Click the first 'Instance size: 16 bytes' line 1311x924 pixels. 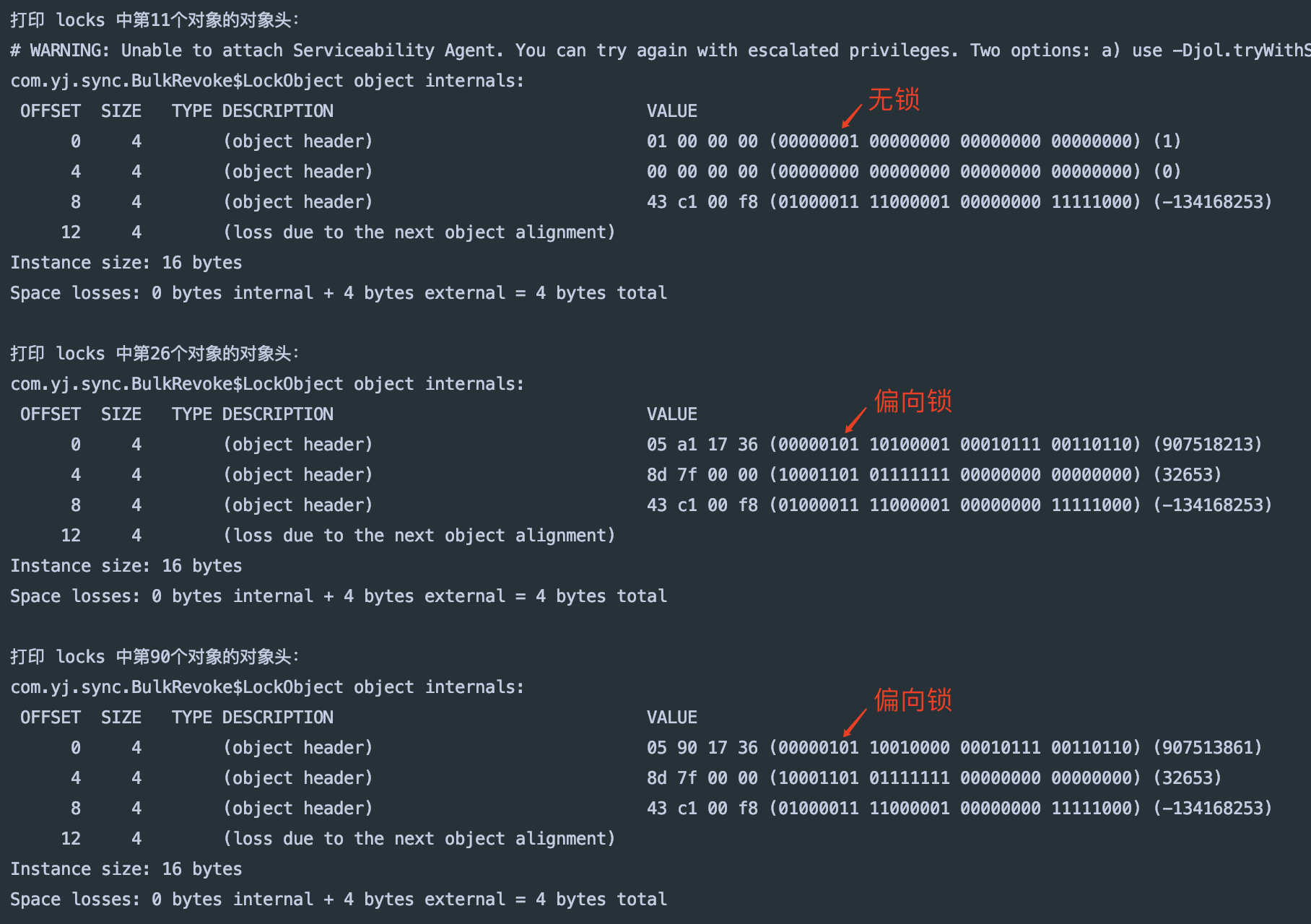(126, 263)
